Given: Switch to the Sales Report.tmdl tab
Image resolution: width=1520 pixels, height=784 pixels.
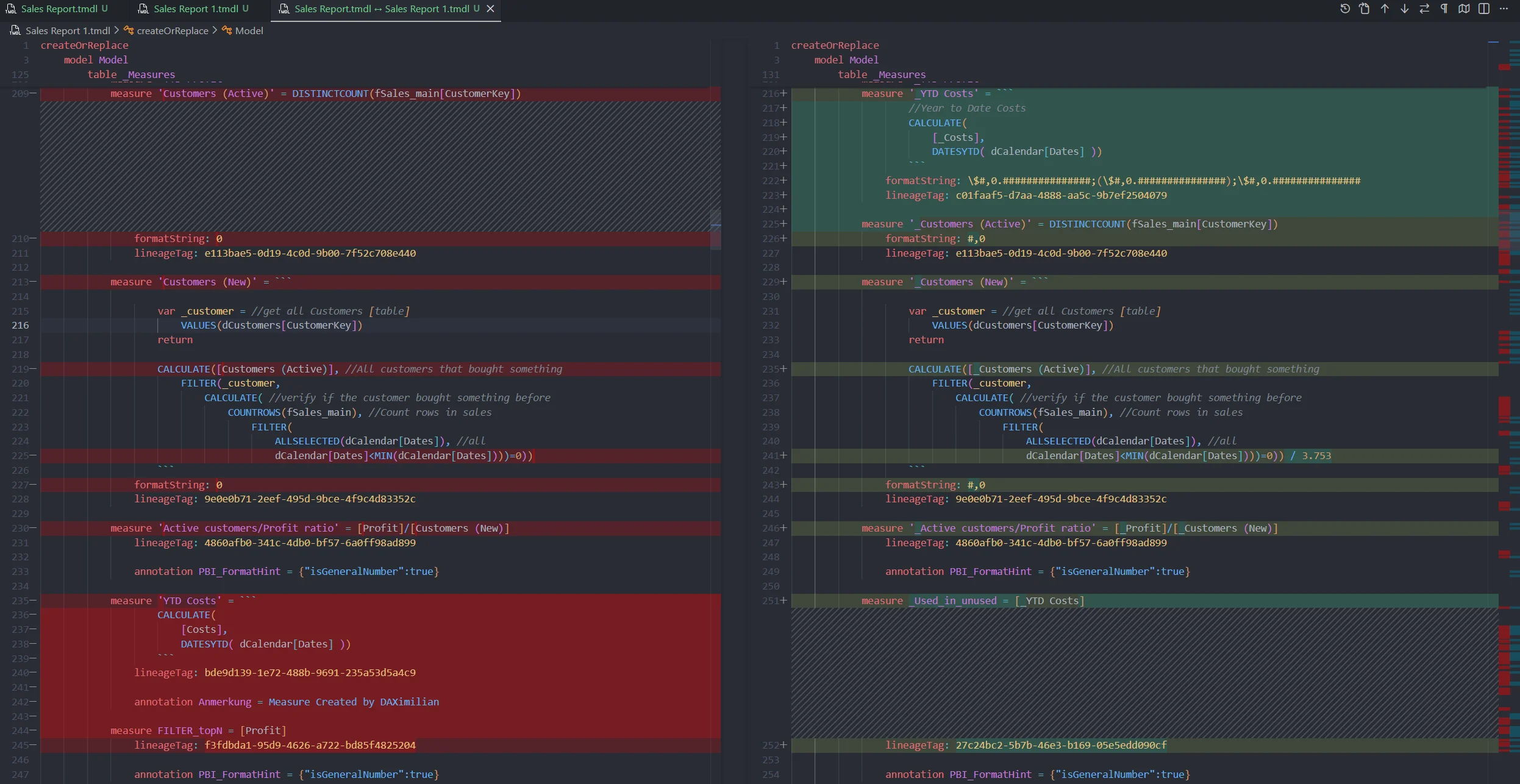Looking at the screenshot, I should (59, 9).
